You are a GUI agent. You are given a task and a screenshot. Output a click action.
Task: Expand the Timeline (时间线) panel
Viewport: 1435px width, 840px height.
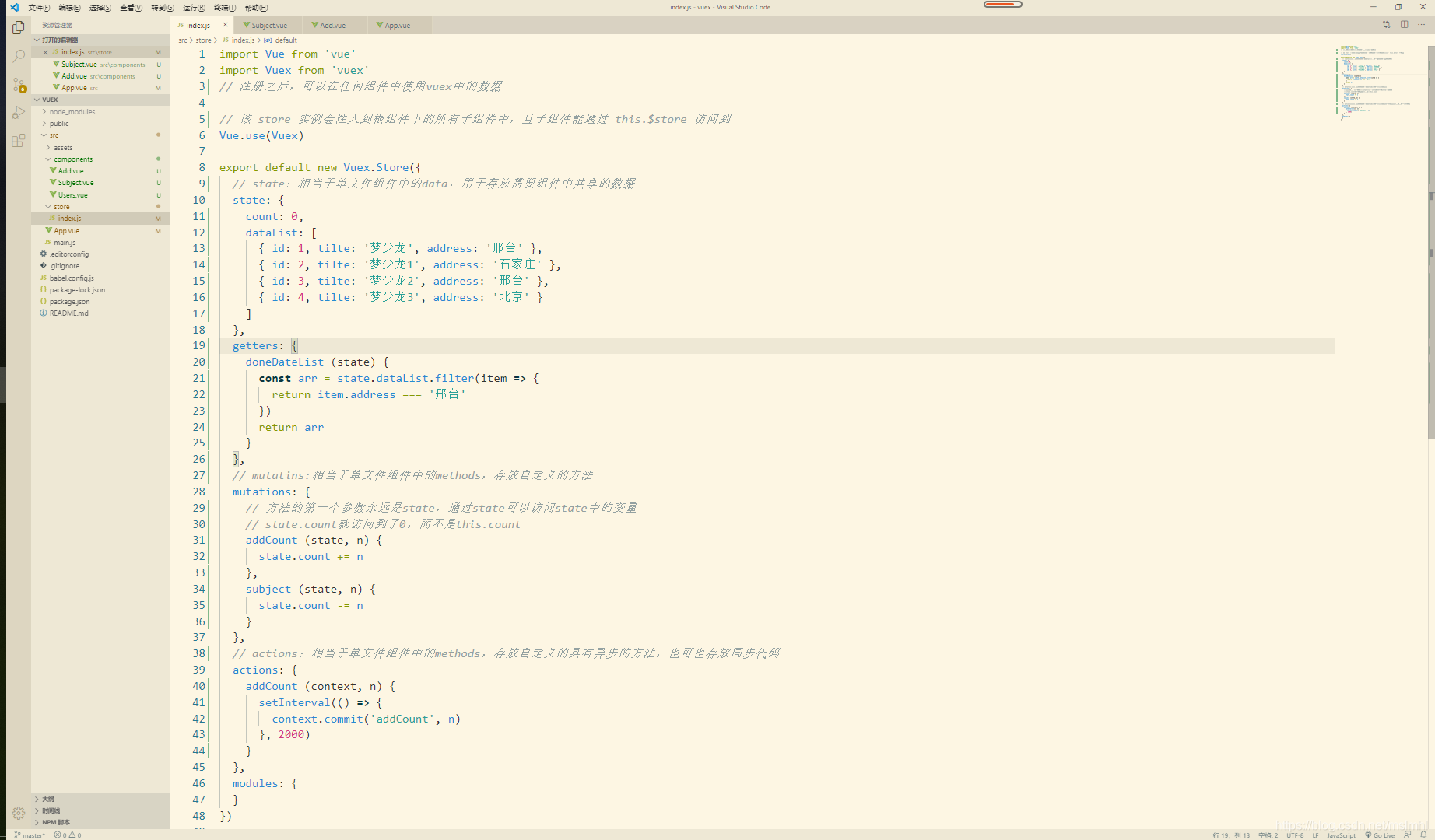click(100, 810)
